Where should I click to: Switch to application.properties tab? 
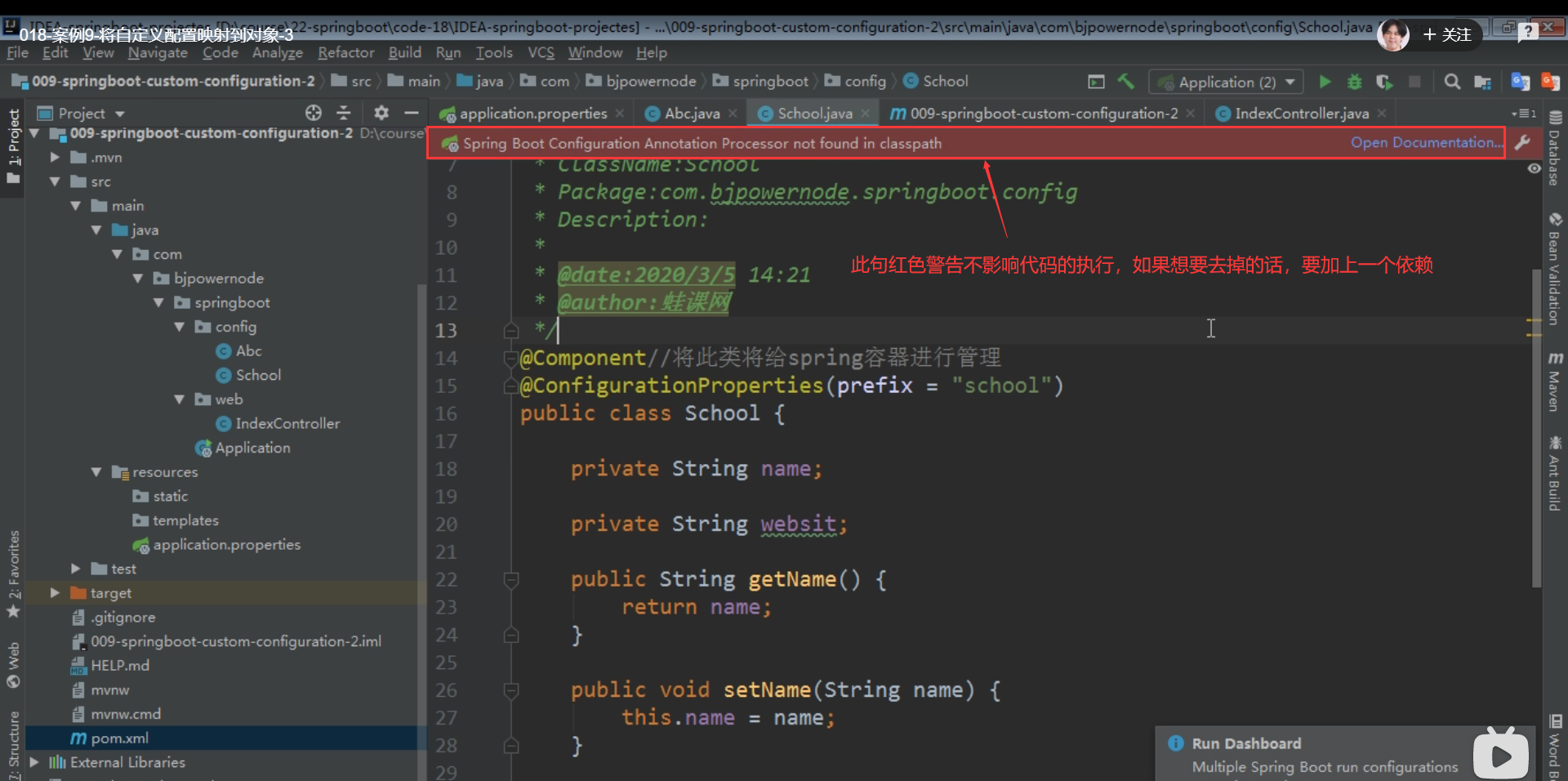[533, 114]
